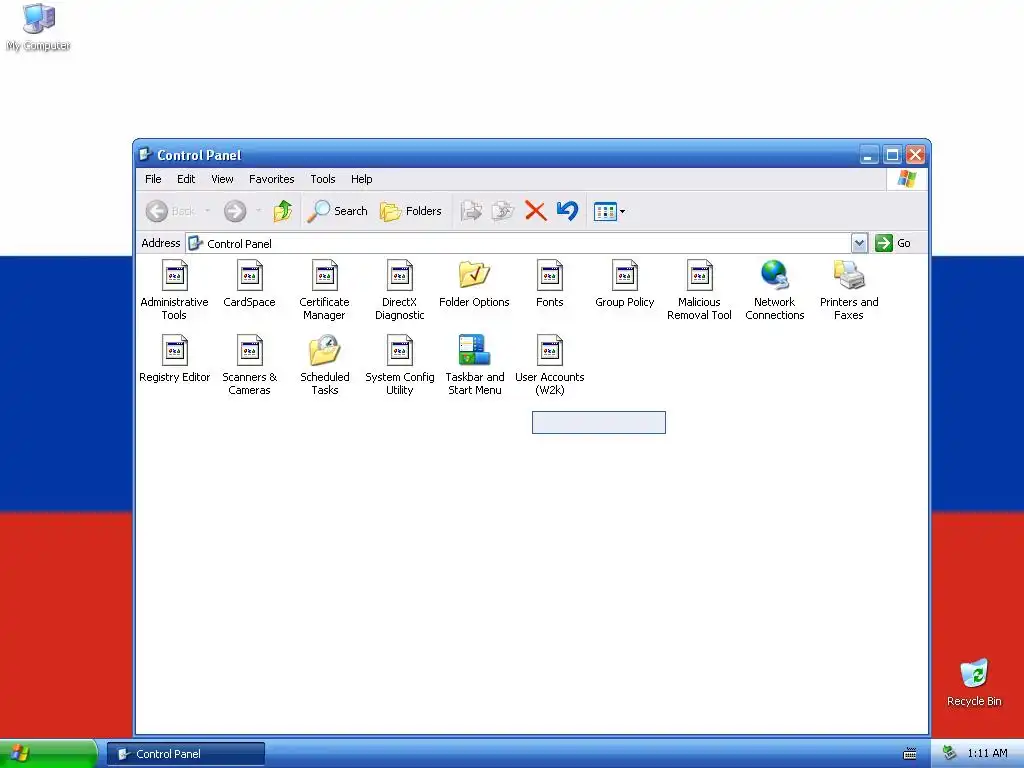Select DirectX Diagnostic icon
Image resolution: width=1024 pixels, height=768 pixels.
coord(400,276)
